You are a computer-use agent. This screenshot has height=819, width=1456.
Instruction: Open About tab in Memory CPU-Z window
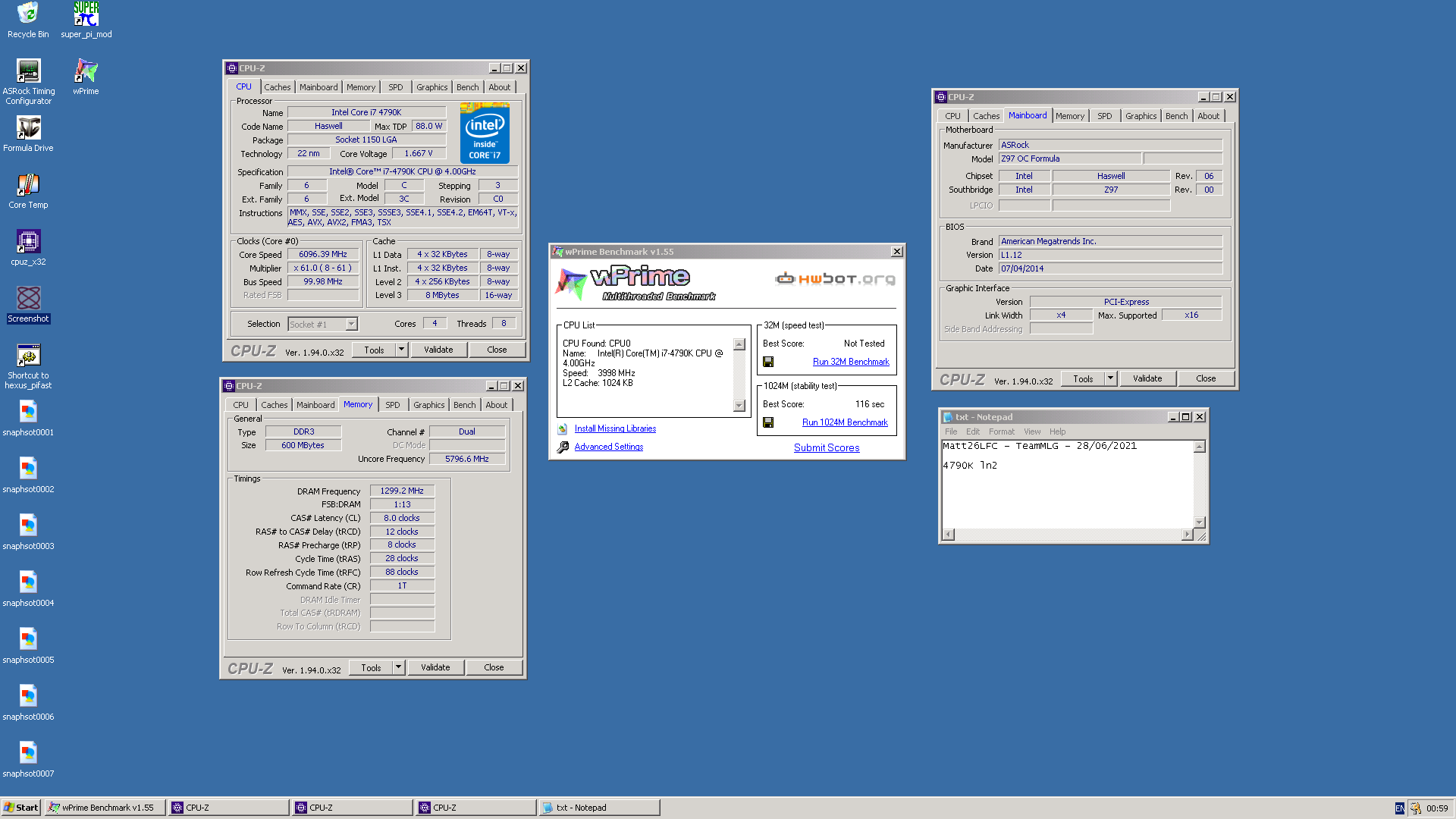click(x=497, y=405)
